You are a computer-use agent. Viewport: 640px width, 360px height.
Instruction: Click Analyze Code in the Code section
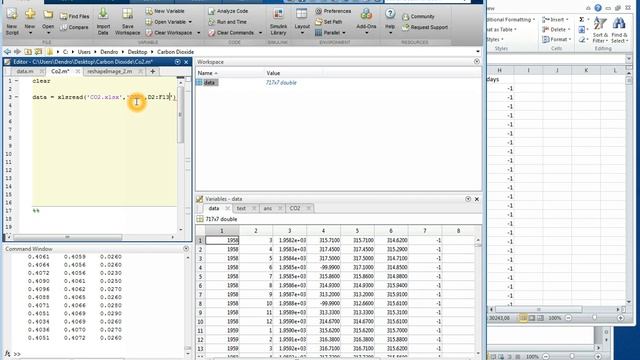tap(228, 11)
